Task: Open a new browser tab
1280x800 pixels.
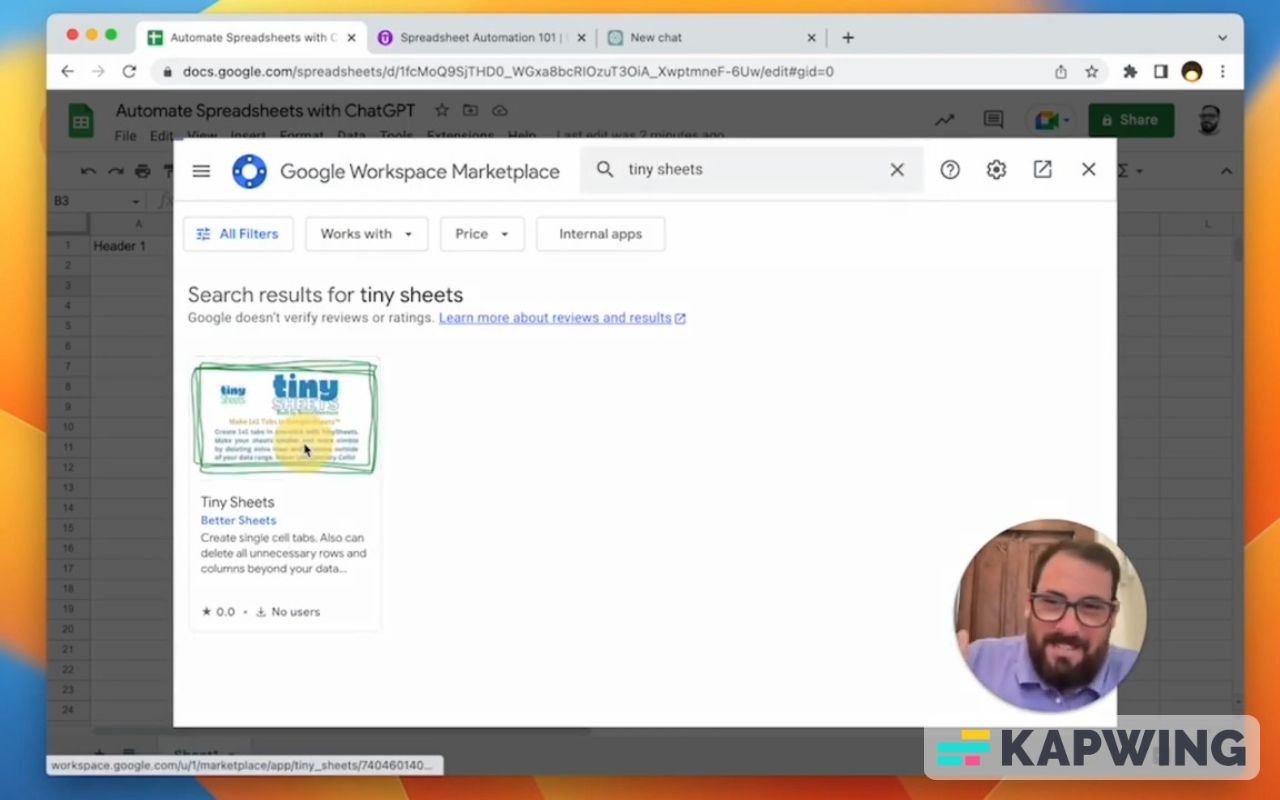Action: click(848, 38)
